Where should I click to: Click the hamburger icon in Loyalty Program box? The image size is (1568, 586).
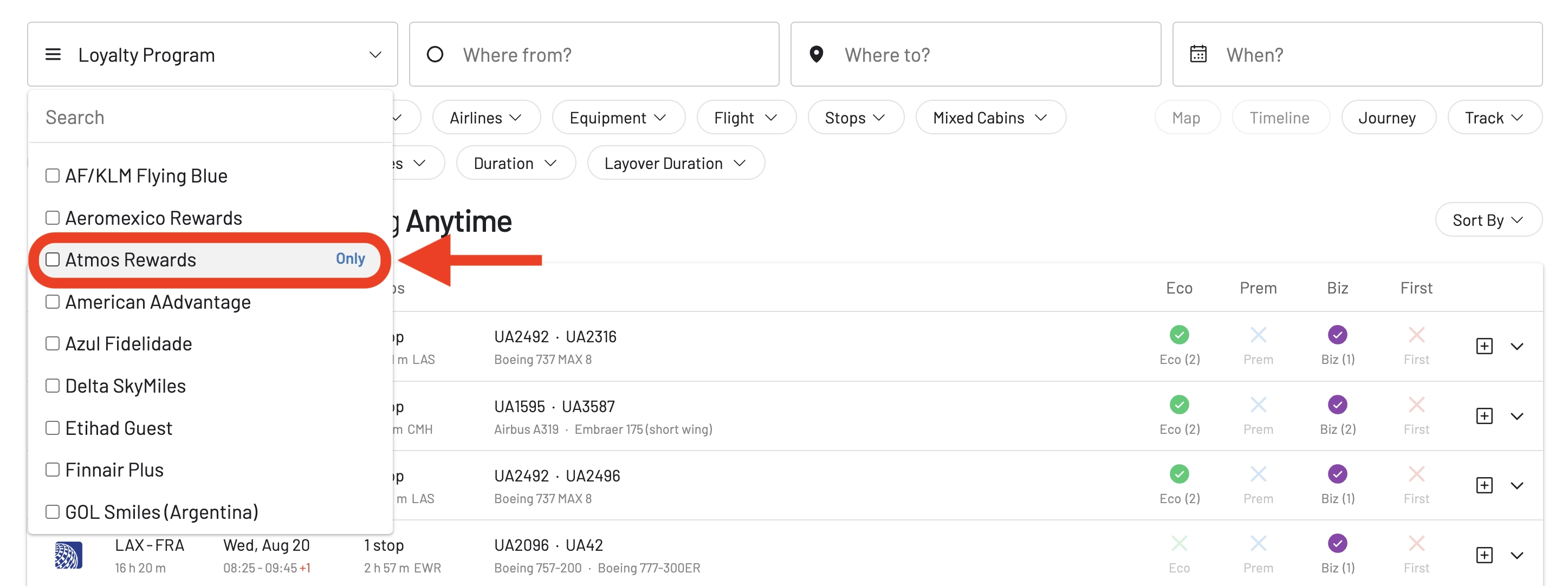pos(53,54)
